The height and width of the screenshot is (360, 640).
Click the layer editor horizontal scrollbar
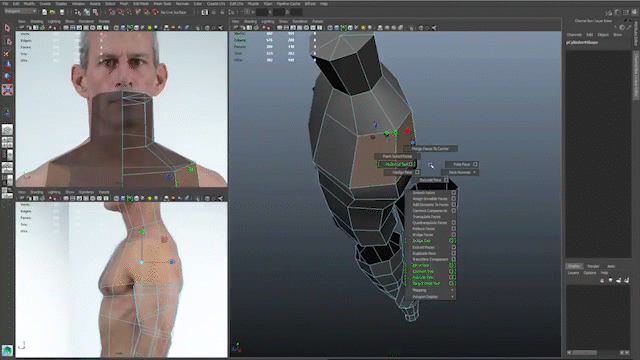(x=584, y=352)
